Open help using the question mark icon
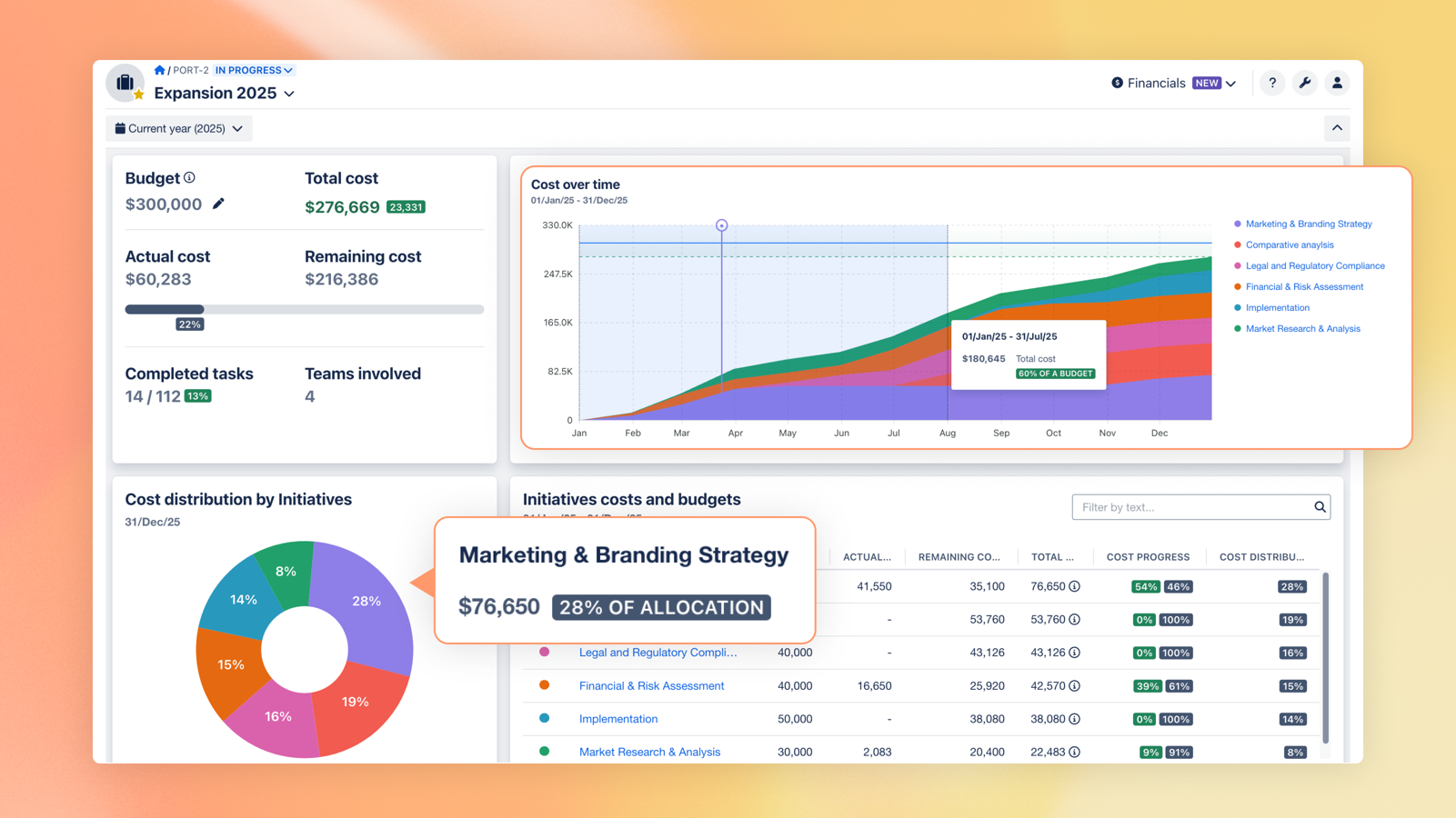 tap(1272, 83)
